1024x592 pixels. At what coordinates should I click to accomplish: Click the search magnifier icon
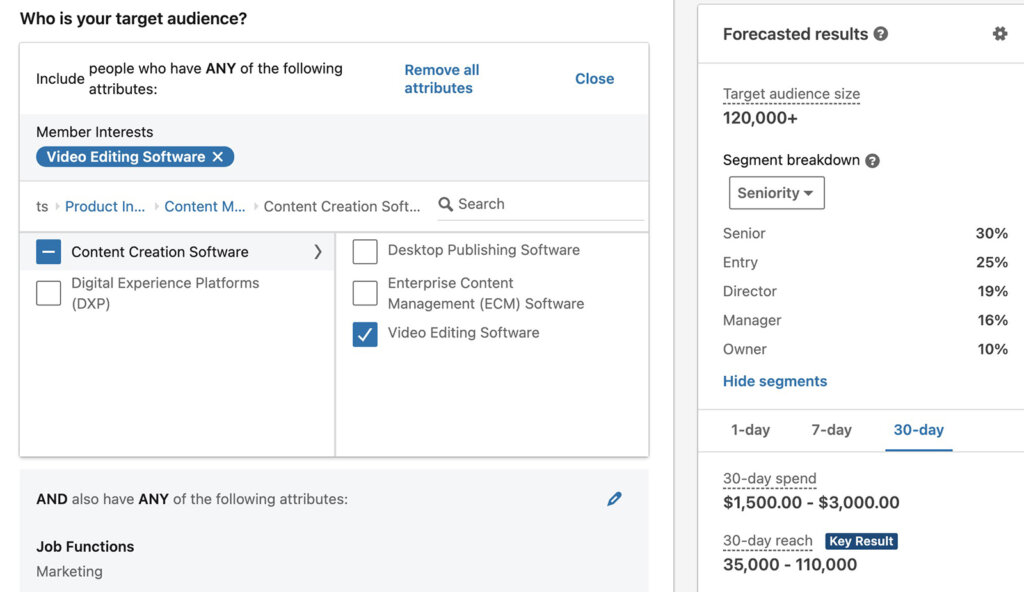click(x=445, y=204)
